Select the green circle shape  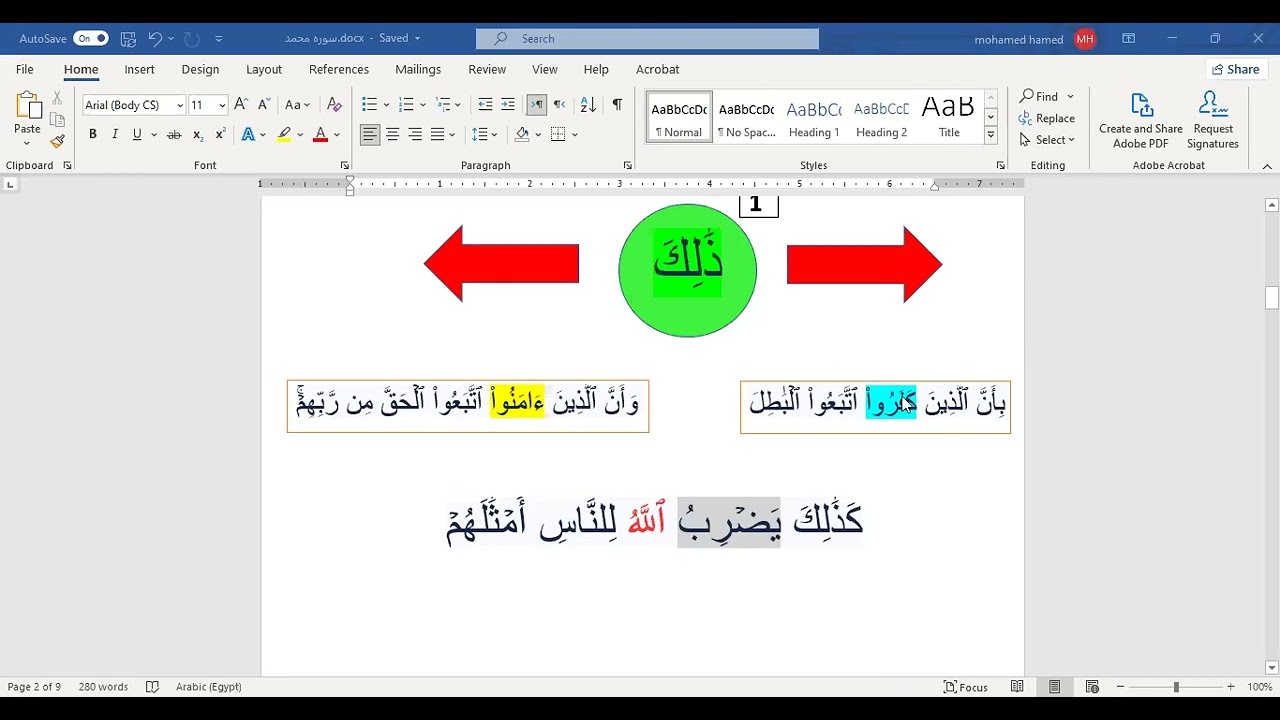coord(687,270)
